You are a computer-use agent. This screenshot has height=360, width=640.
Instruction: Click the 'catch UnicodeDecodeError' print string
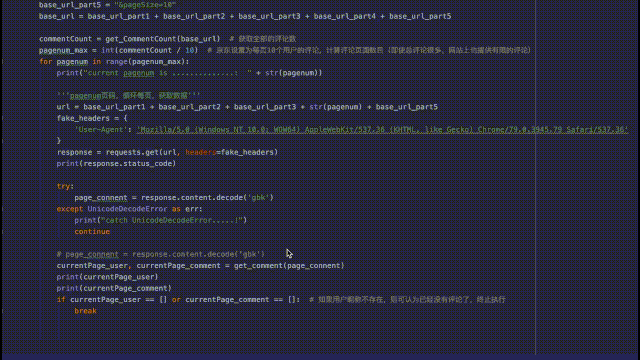pyautogui.click(x=172, y=220)
